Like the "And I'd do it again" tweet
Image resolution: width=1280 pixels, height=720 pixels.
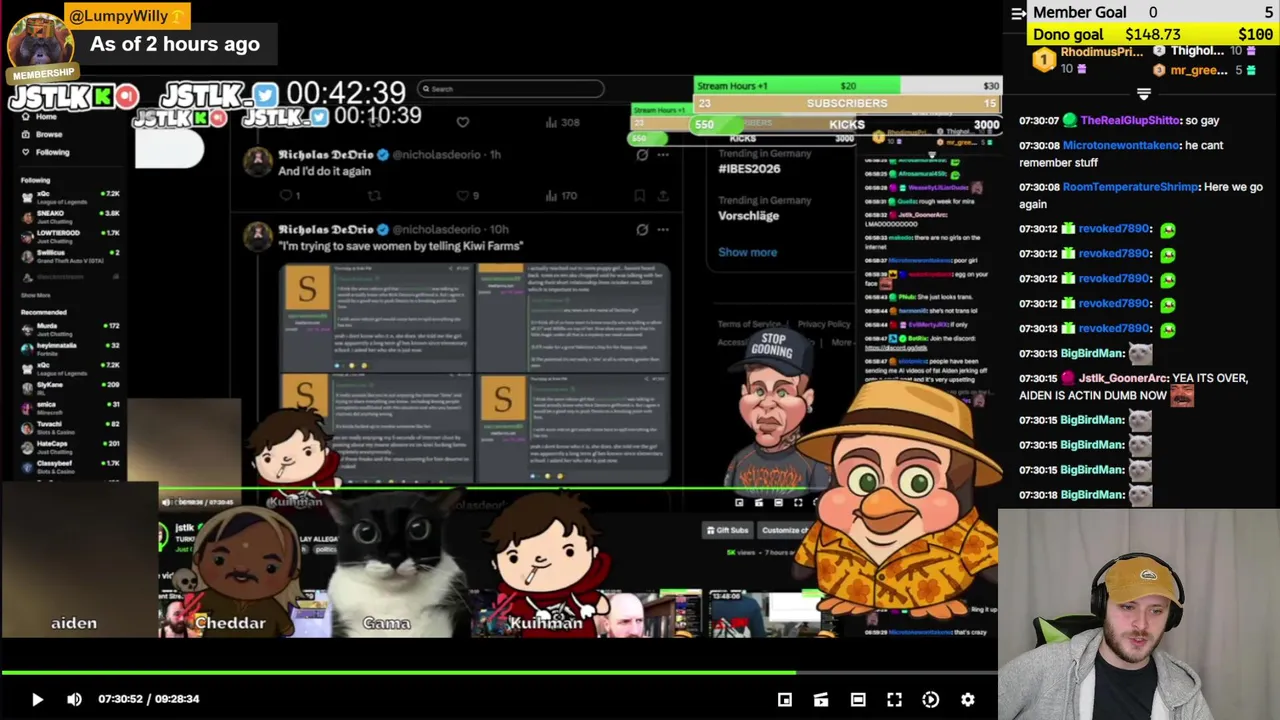tap(463, 196)
